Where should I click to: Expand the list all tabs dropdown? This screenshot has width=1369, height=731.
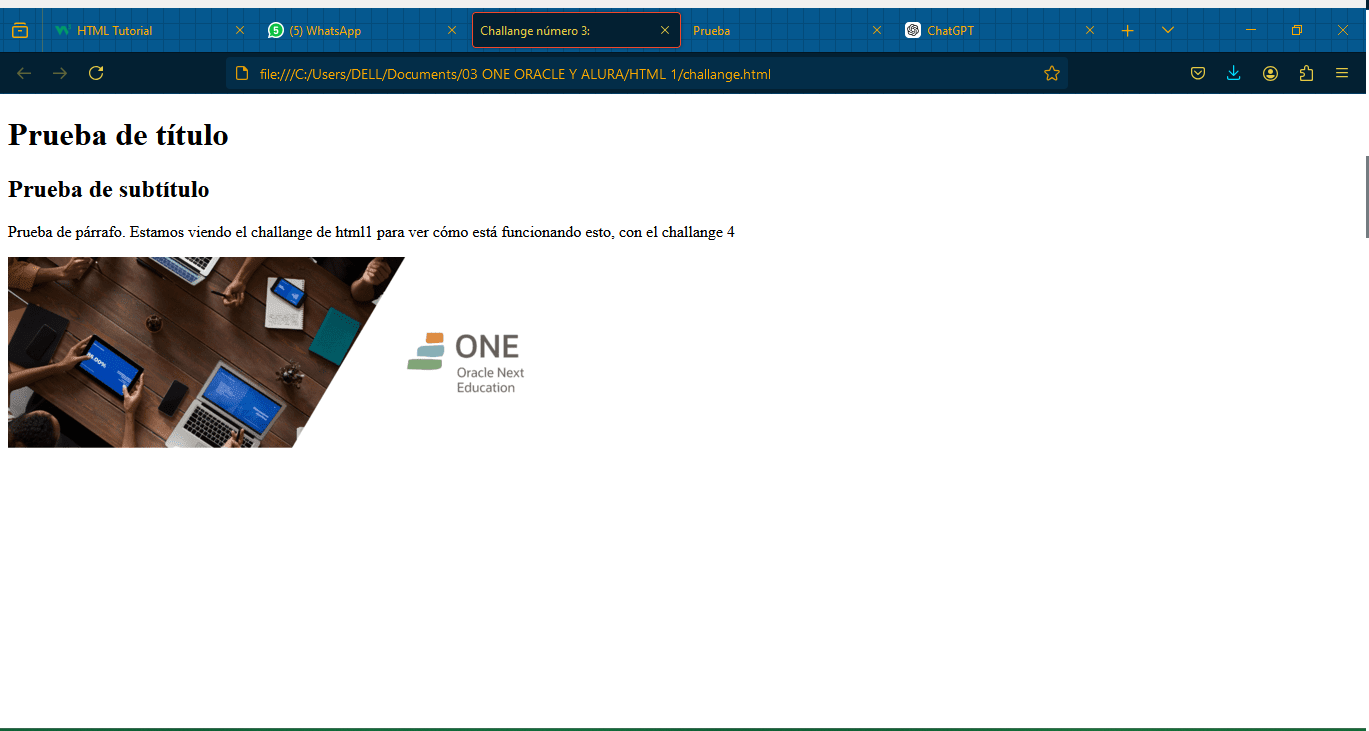pos(1168,31)
